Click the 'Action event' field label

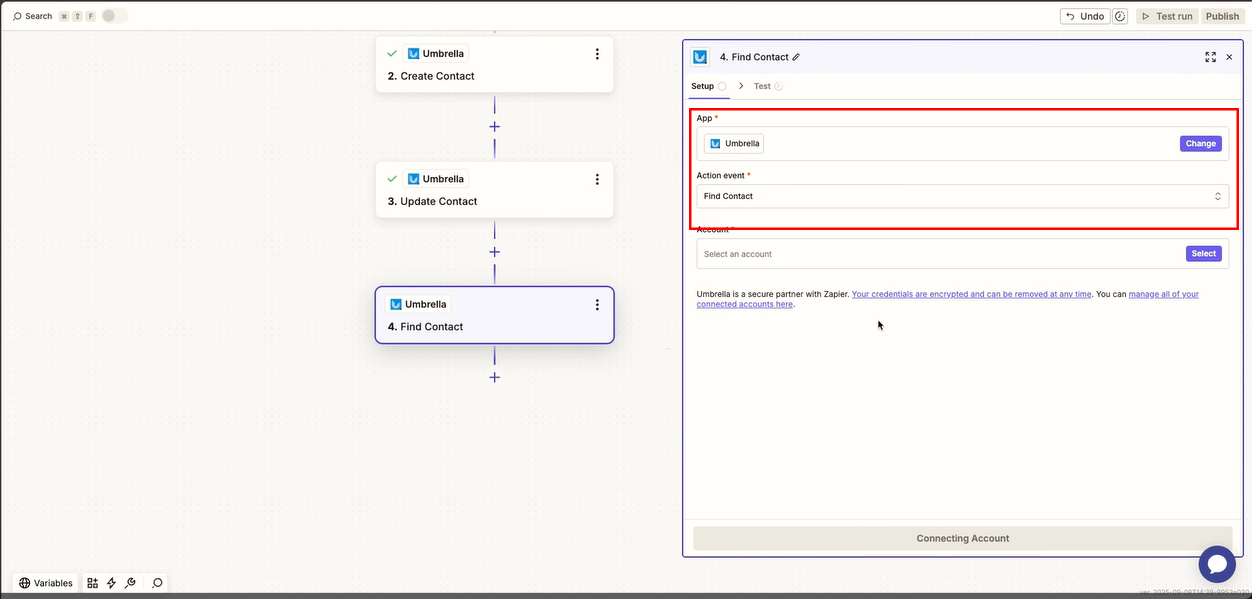721,175
